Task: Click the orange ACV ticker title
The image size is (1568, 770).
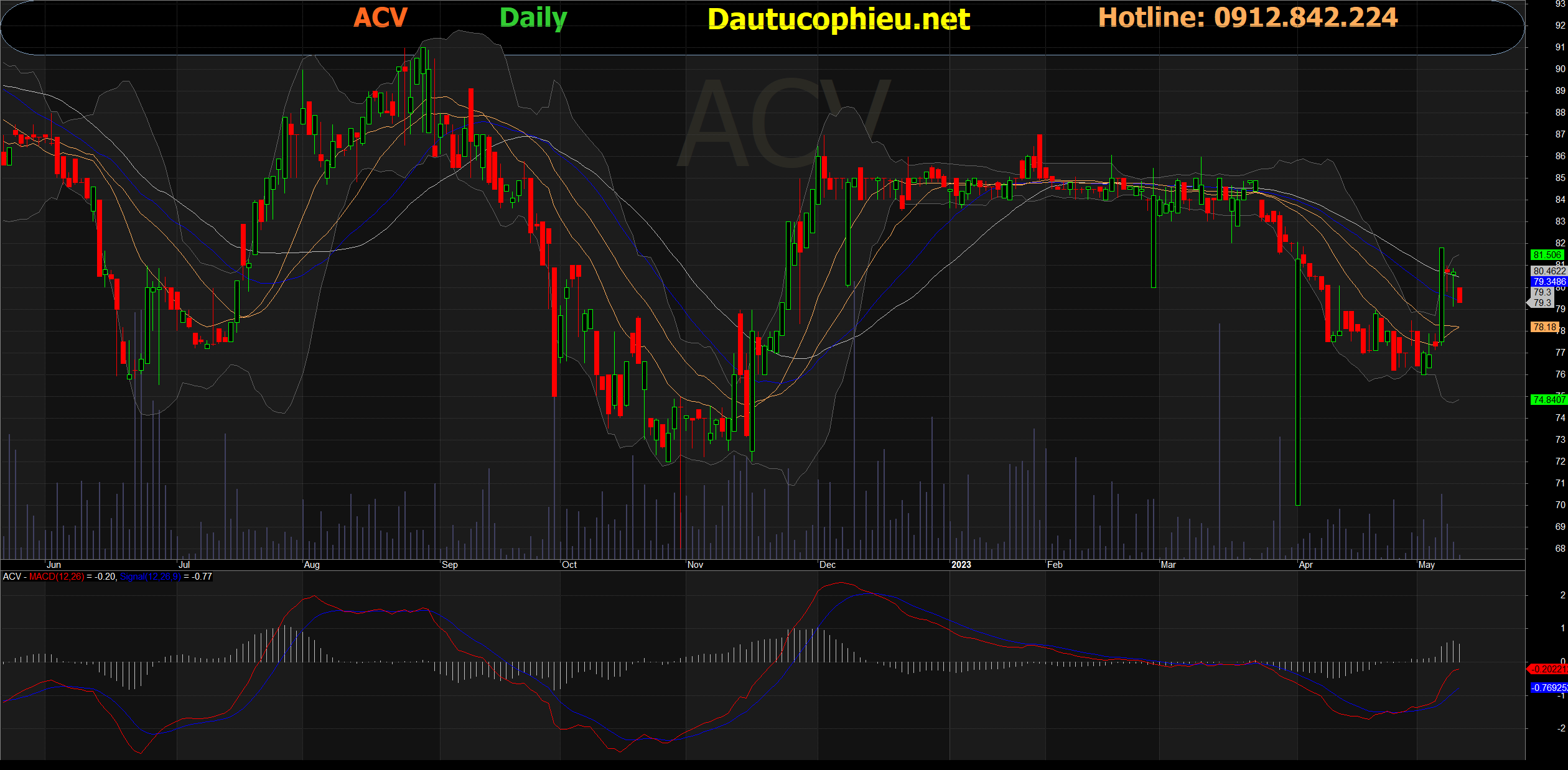Action: tap(380, 17)
